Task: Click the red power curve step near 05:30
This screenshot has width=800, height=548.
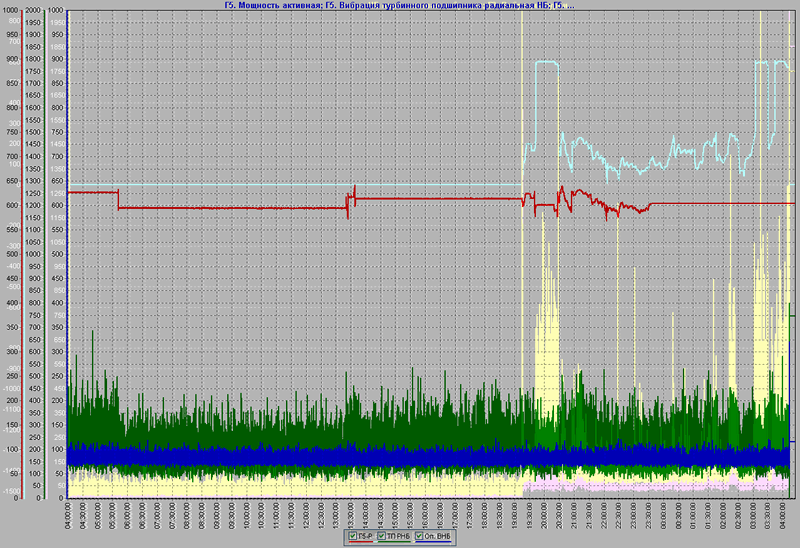Action: (x=118, y=200)
